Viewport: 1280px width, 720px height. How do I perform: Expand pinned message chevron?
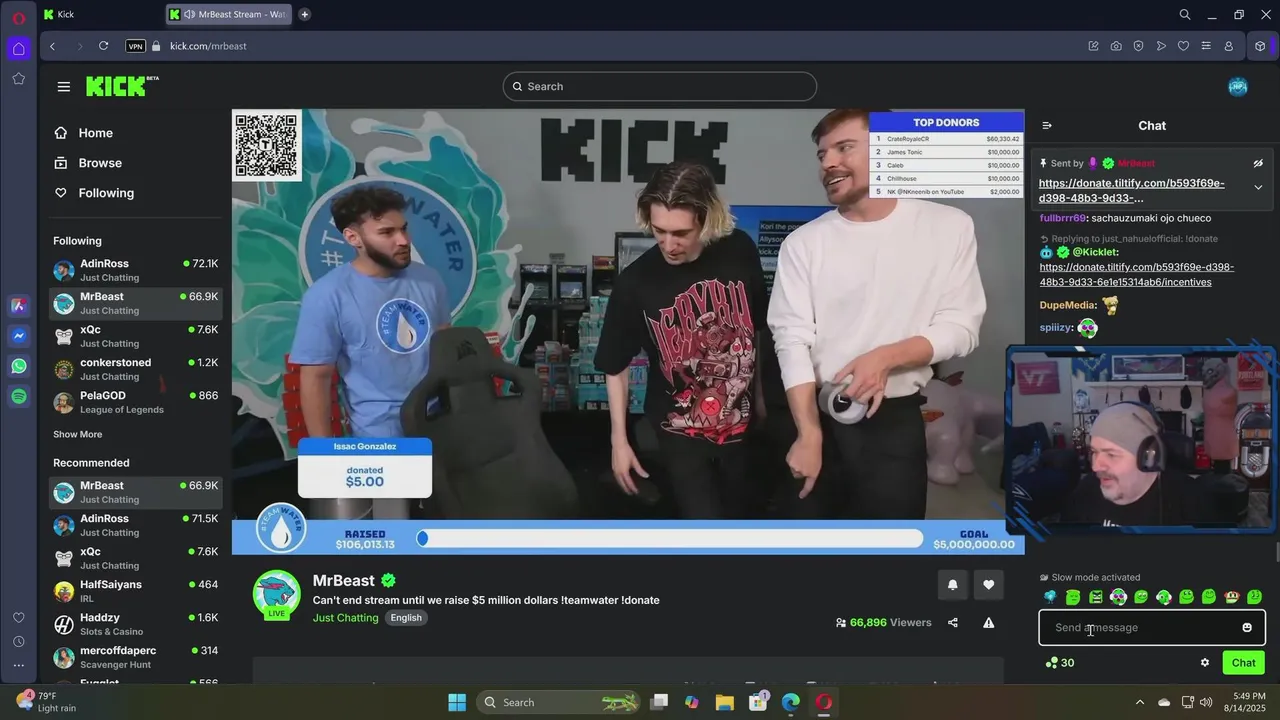click(1258, 188)
